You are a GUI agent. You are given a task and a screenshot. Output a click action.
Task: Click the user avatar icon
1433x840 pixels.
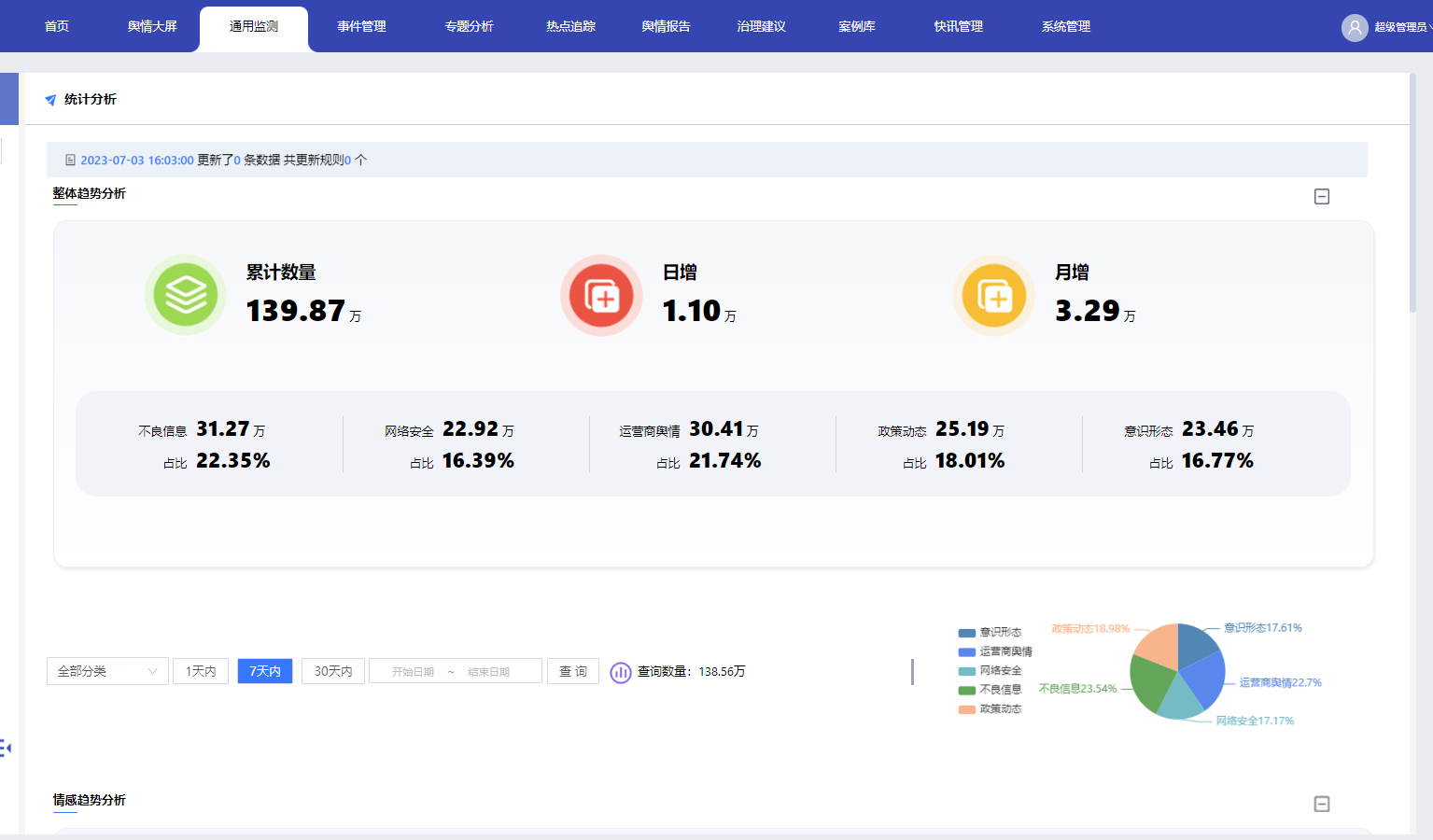1355,27
